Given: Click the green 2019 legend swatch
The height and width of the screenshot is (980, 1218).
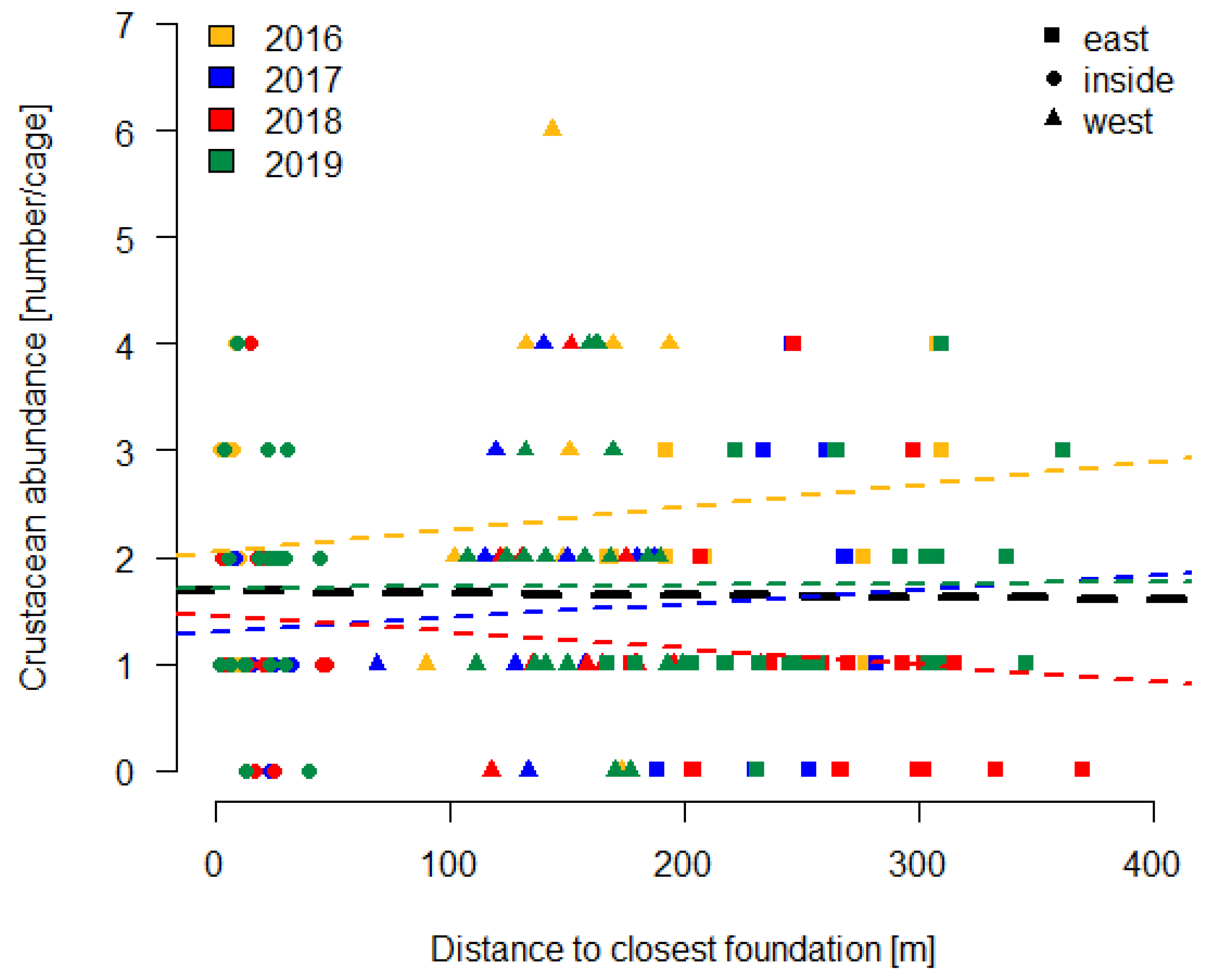Looking at the screenshot, I should click(x=221, y=161).
